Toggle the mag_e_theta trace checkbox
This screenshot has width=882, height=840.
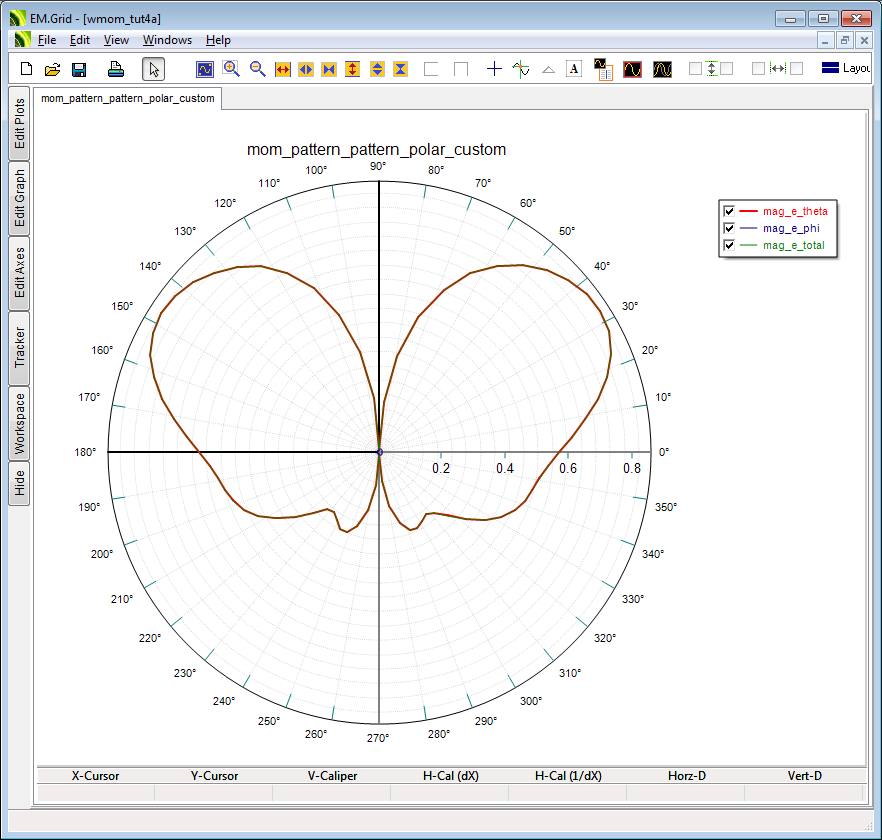(729, 211)
